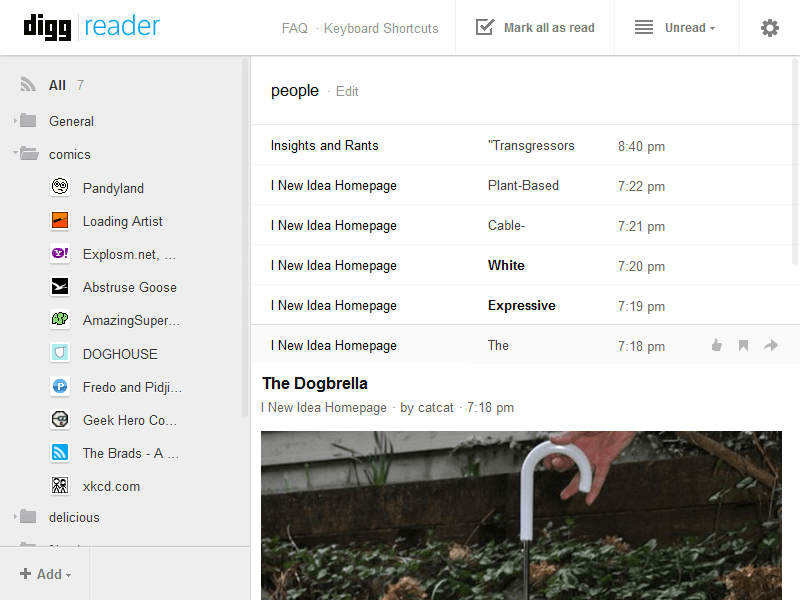Open The Dogbrella article title
Screen dimensions: 800x600
315,383
